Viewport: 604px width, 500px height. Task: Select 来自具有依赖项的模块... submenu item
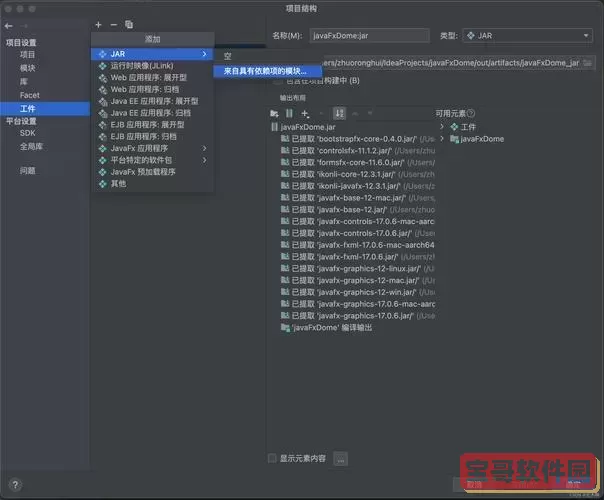268,71
